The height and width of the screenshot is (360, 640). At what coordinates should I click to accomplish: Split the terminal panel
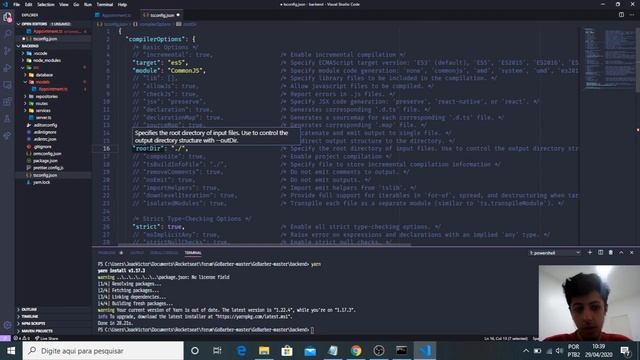(600, 253)
